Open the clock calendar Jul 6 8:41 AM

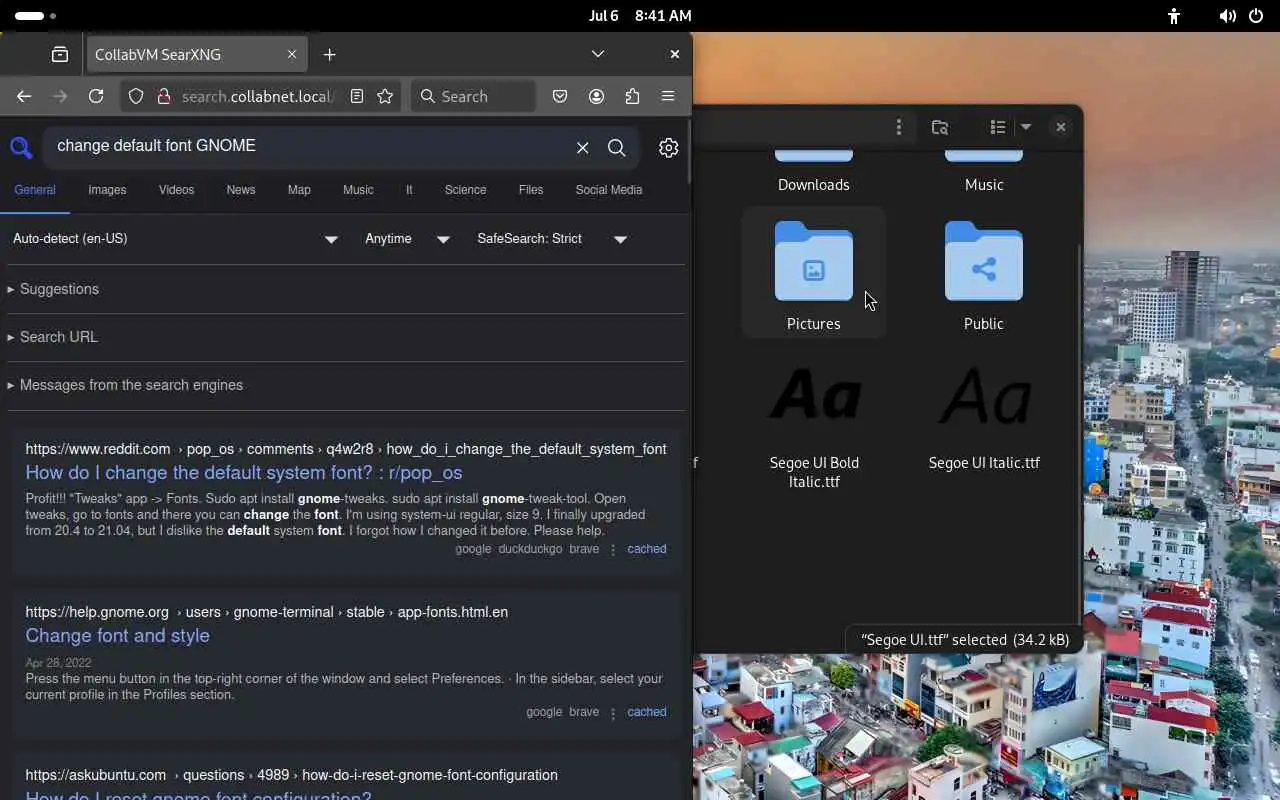pos(640,16)
